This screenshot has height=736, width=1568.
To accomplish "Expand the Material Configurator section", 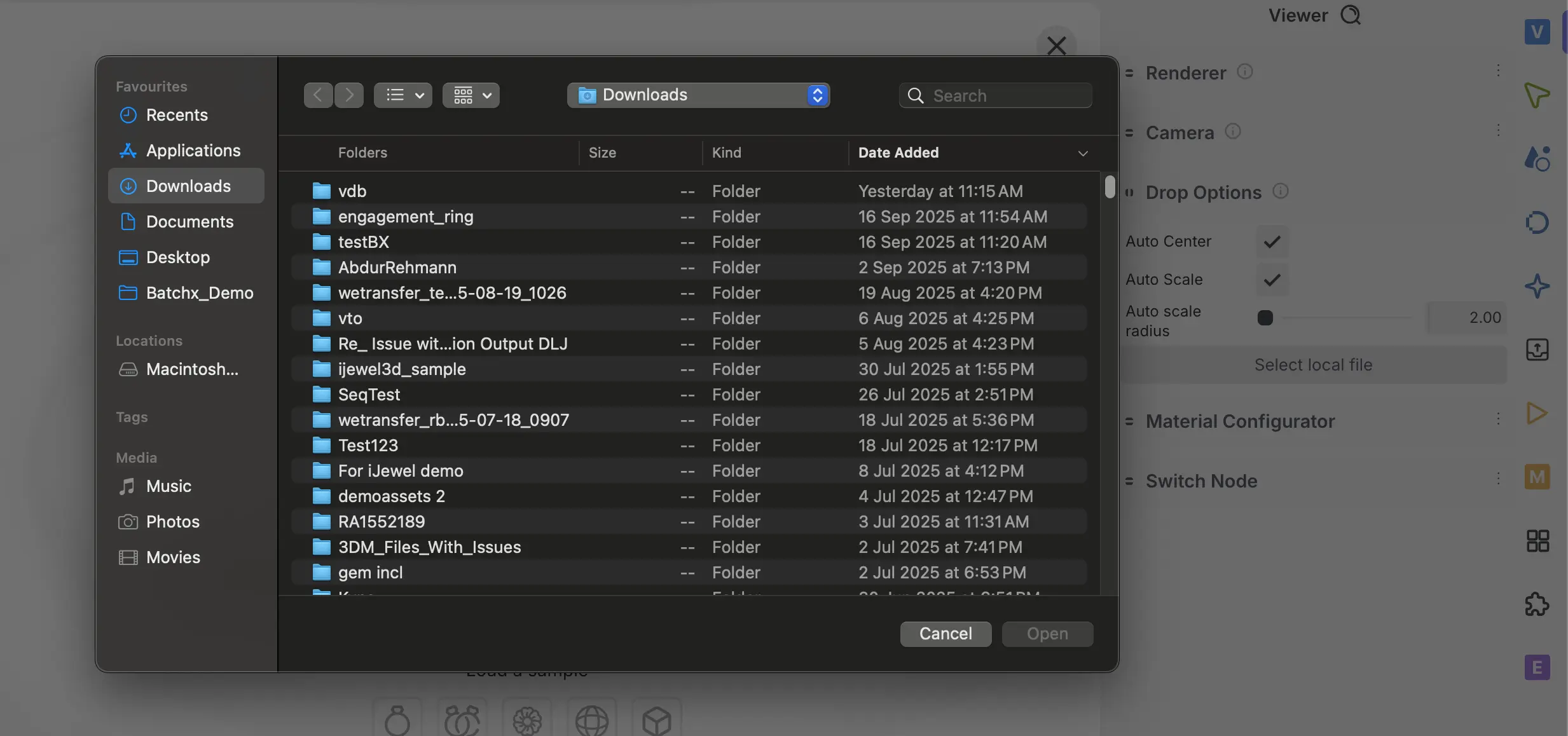I will click(x=1240, y=421).
